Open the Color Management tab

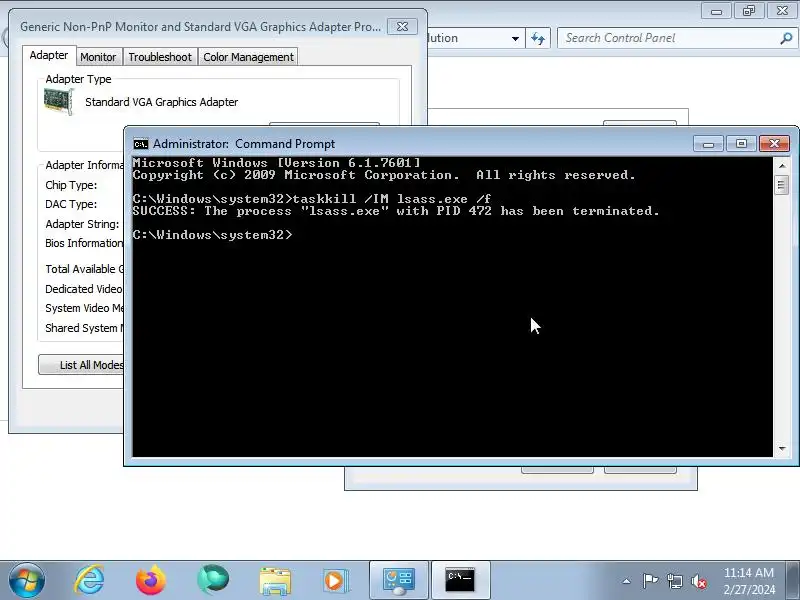coord(248,57)
